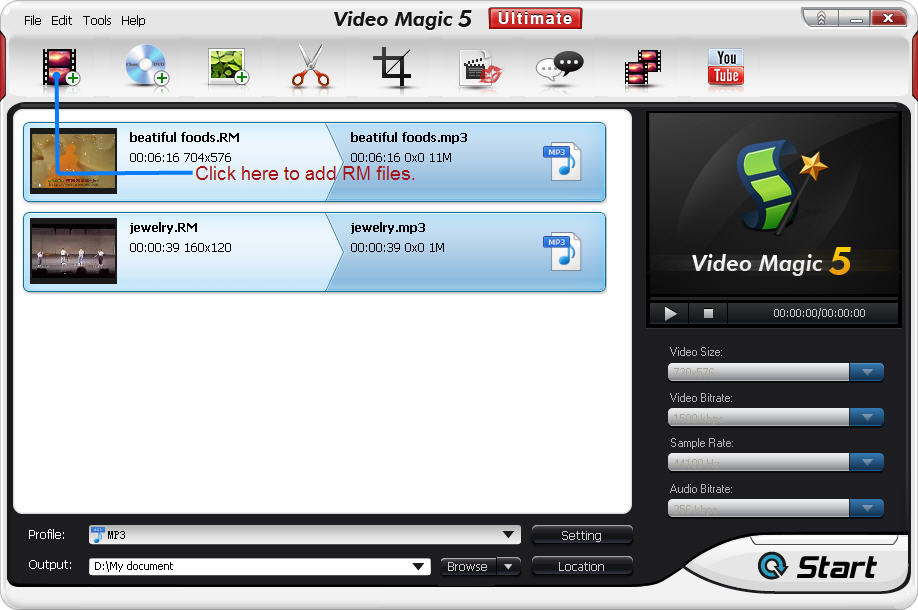918x610 pixels.
Task: Click the beatiful foods.mp3 output name
Action: click(x=409, y=137)
